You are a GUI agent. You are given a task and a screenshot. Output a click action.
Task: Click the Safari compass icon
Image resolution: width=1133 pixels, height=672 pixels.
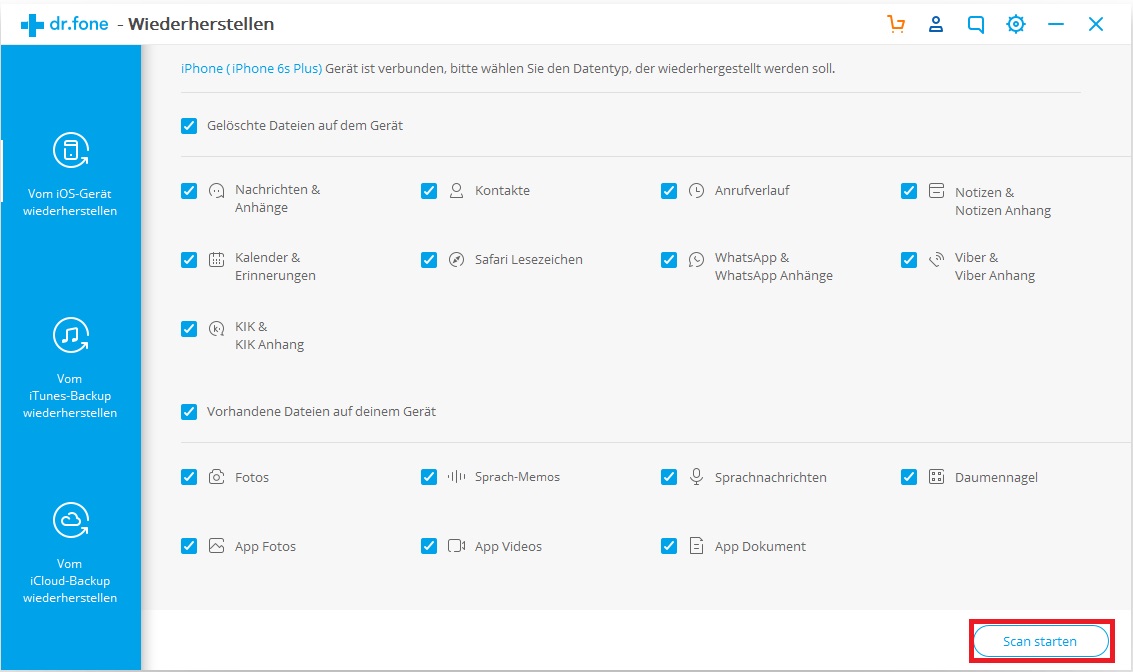456,259
